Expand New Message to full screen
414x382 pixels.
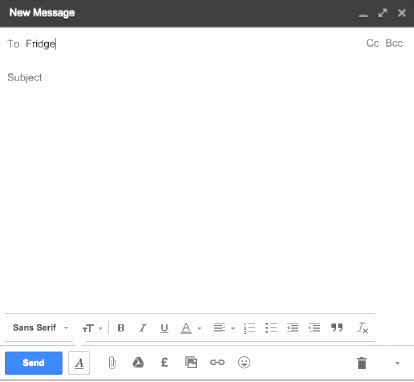[x=383, y=13]
